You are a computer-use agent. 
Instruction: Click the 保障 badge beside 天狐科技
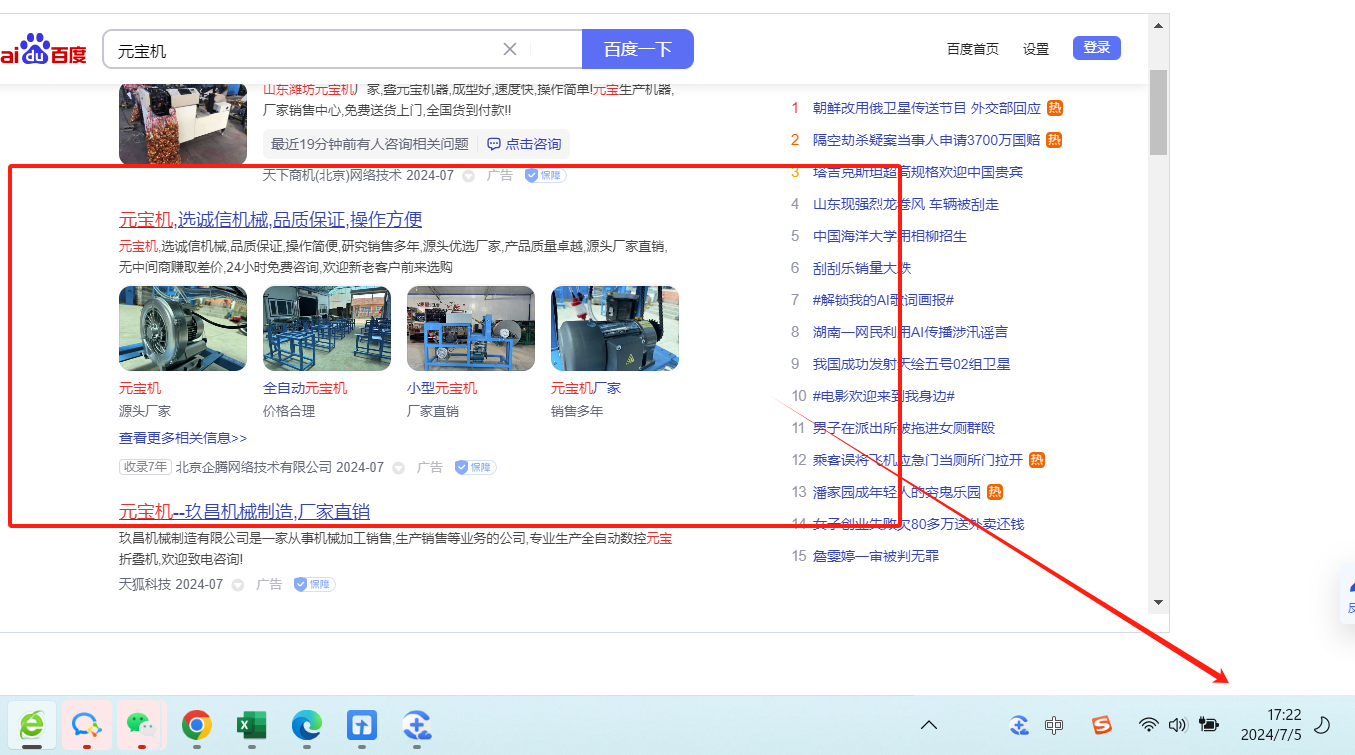point(314,584)
